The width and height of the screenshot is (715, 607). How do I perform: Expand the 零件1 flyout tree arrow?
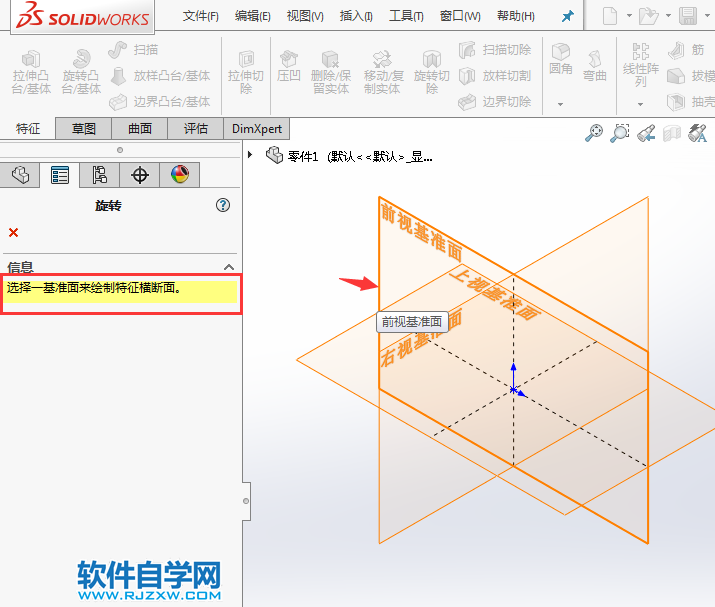pyautogui.click(x=250, y=155)
